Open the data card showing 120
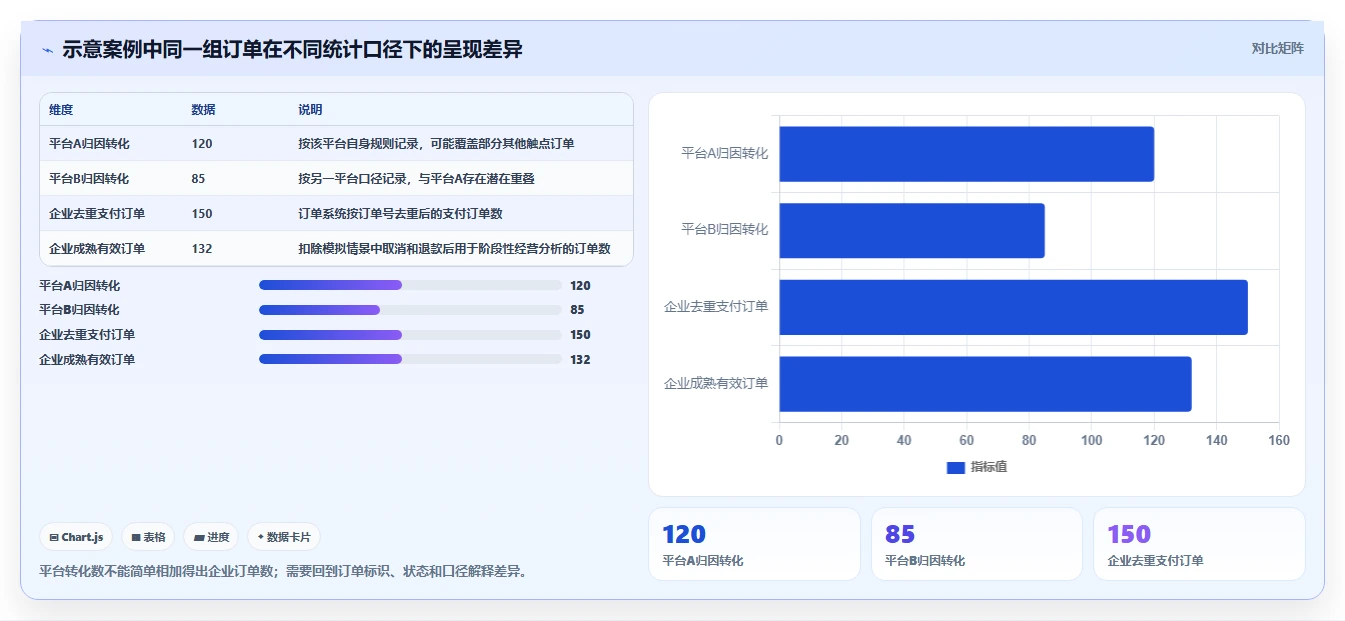The width and height of the screenshot is (1345, 621). pos(754,544)
